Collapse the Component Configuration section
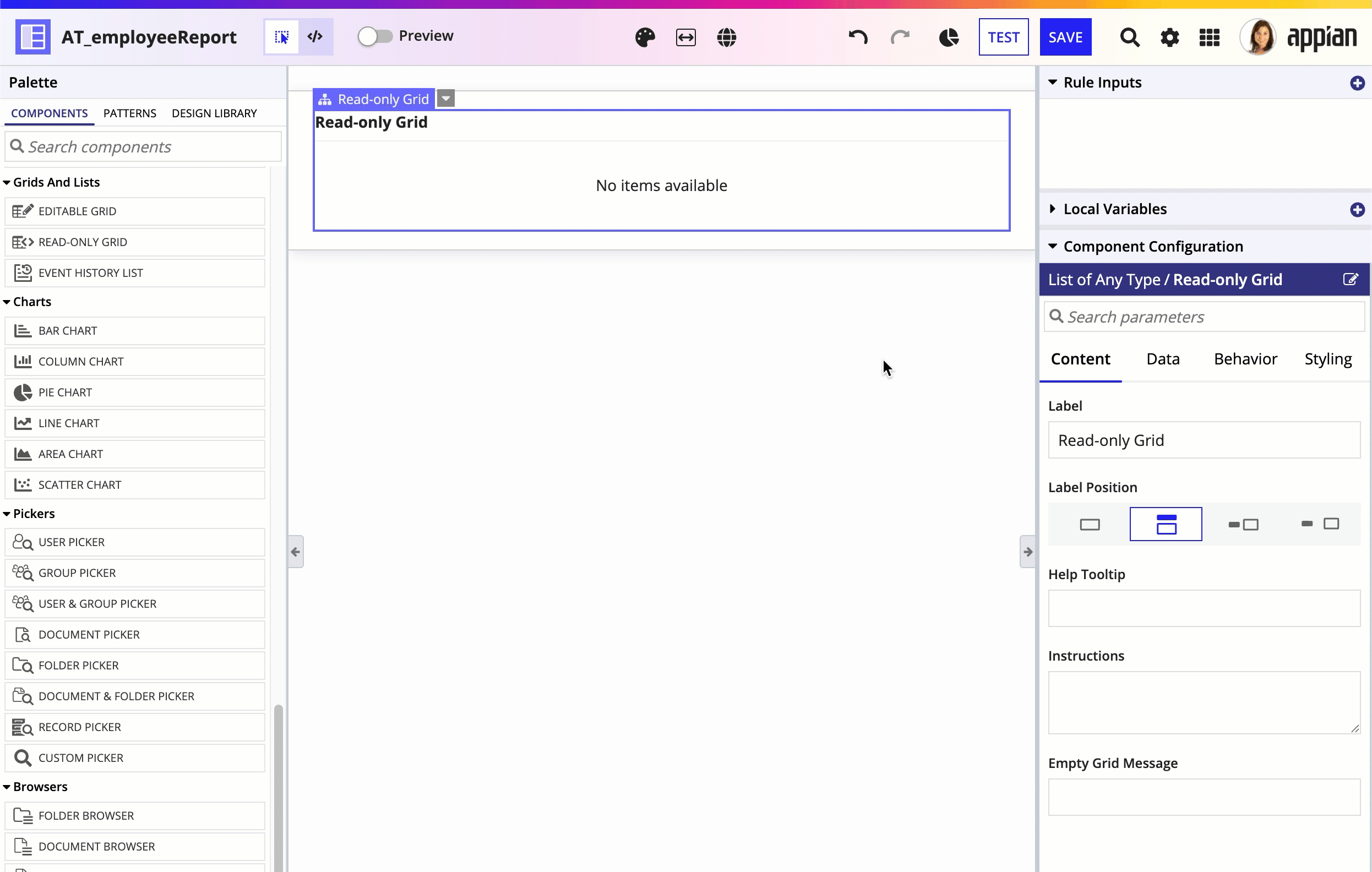 pyautogui.click(x=1052, y=246)
